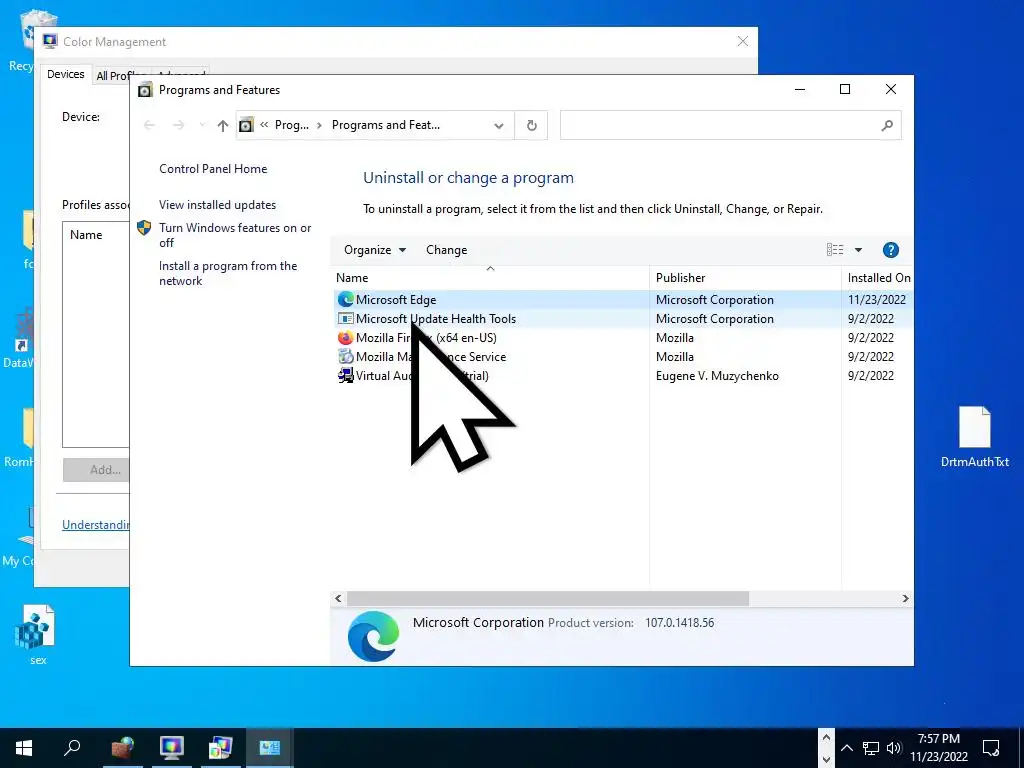Open Control Panel Home link
The image size is (1024, 768).
click(x=213, y=169)
